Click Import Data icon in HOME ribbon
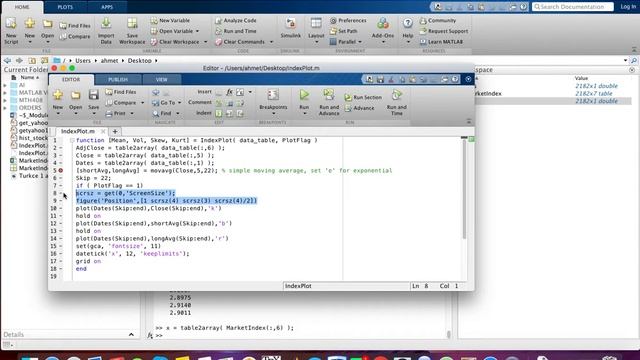 pyautogui.click(x=106, y=24)
